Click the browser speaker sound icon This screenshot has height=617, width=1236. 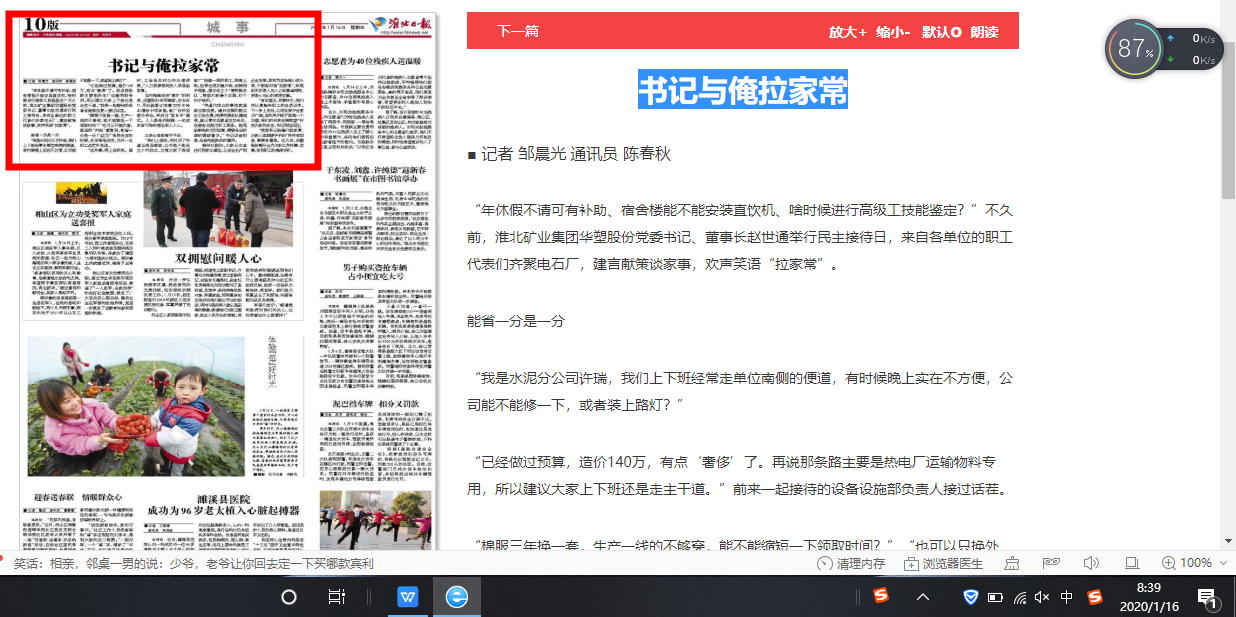tap(1091, 563)
